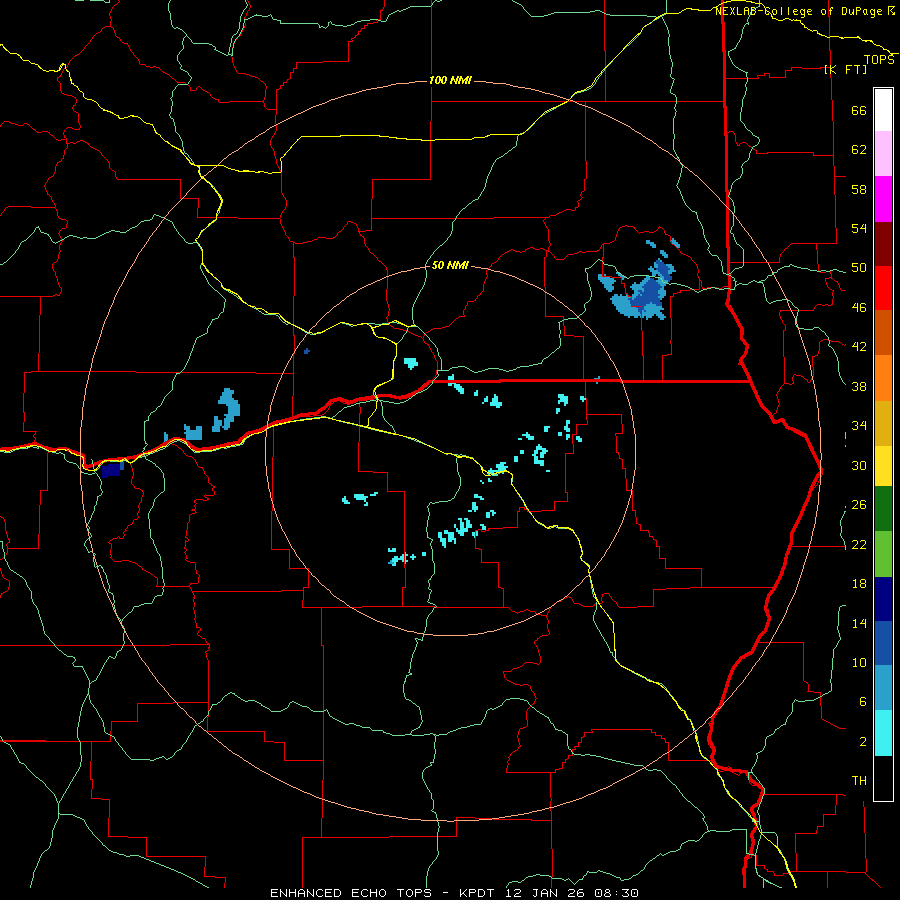Click the "54" legend value

pyautogui.click(x=859, y=229)
